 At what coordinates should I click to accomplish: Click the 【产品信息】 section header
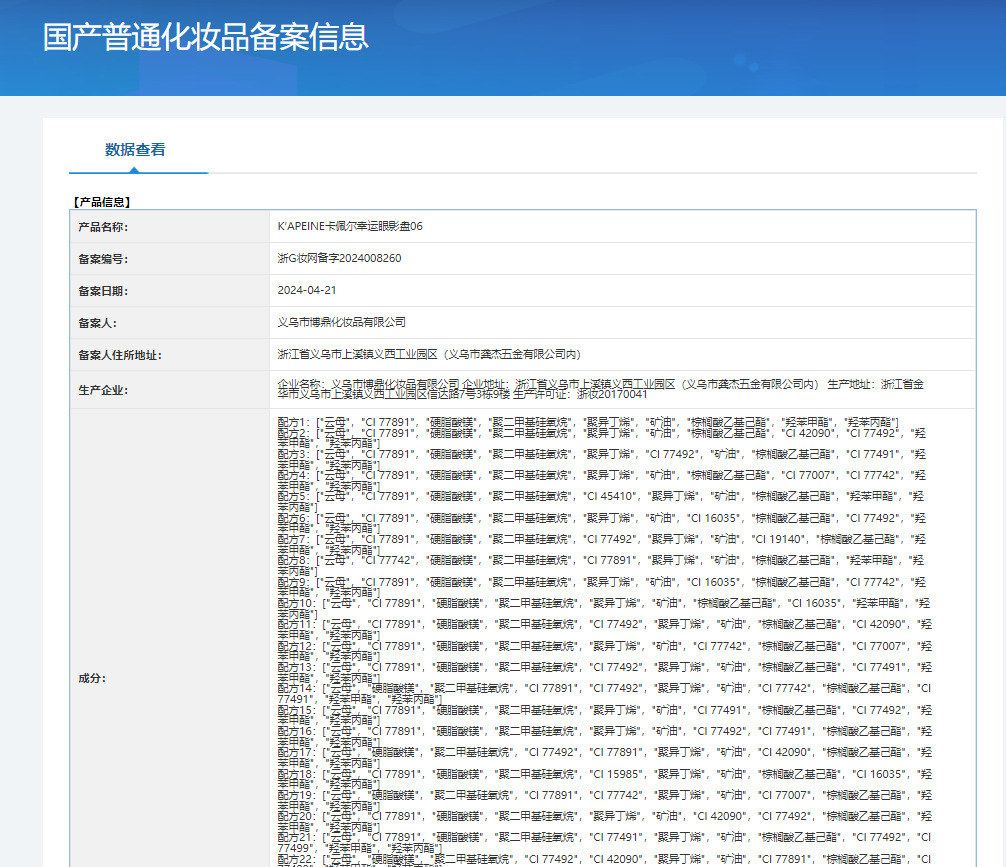[x=102, y=201]
